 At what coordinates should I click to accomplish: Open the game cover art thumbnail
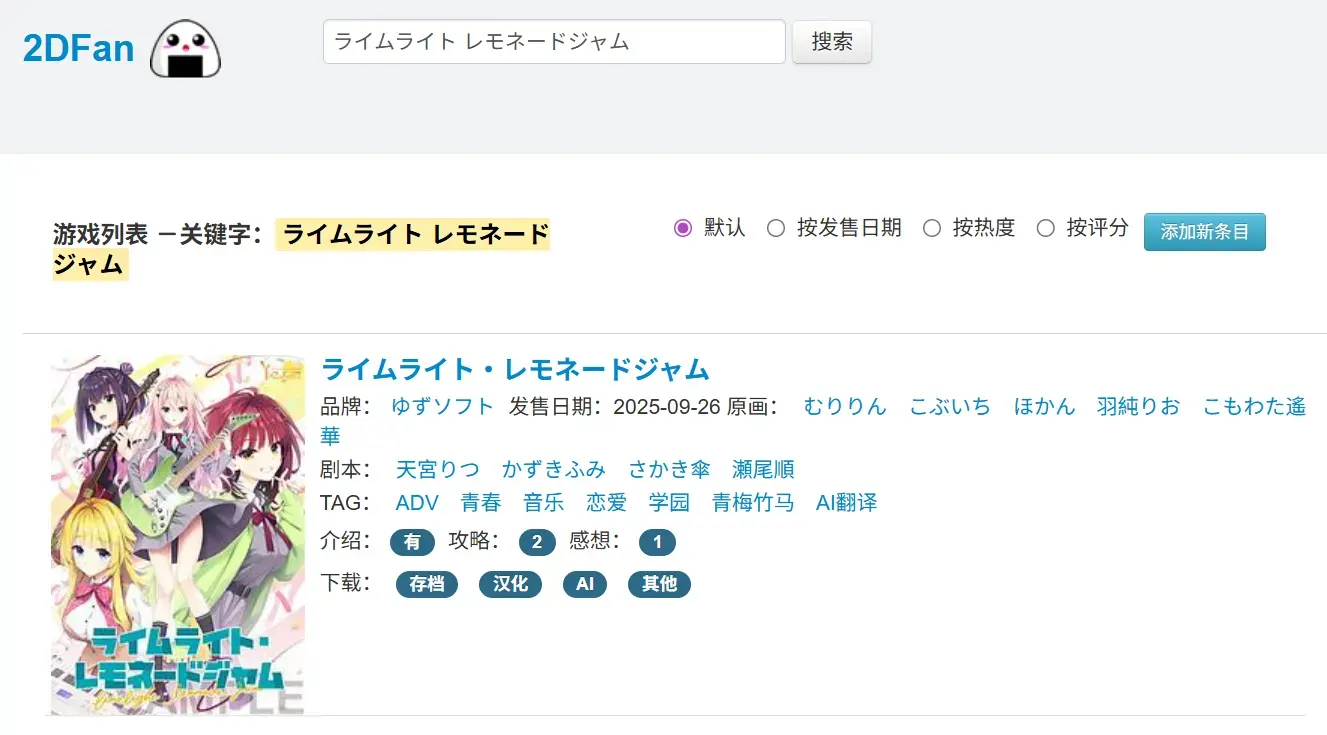pos(178,535)
